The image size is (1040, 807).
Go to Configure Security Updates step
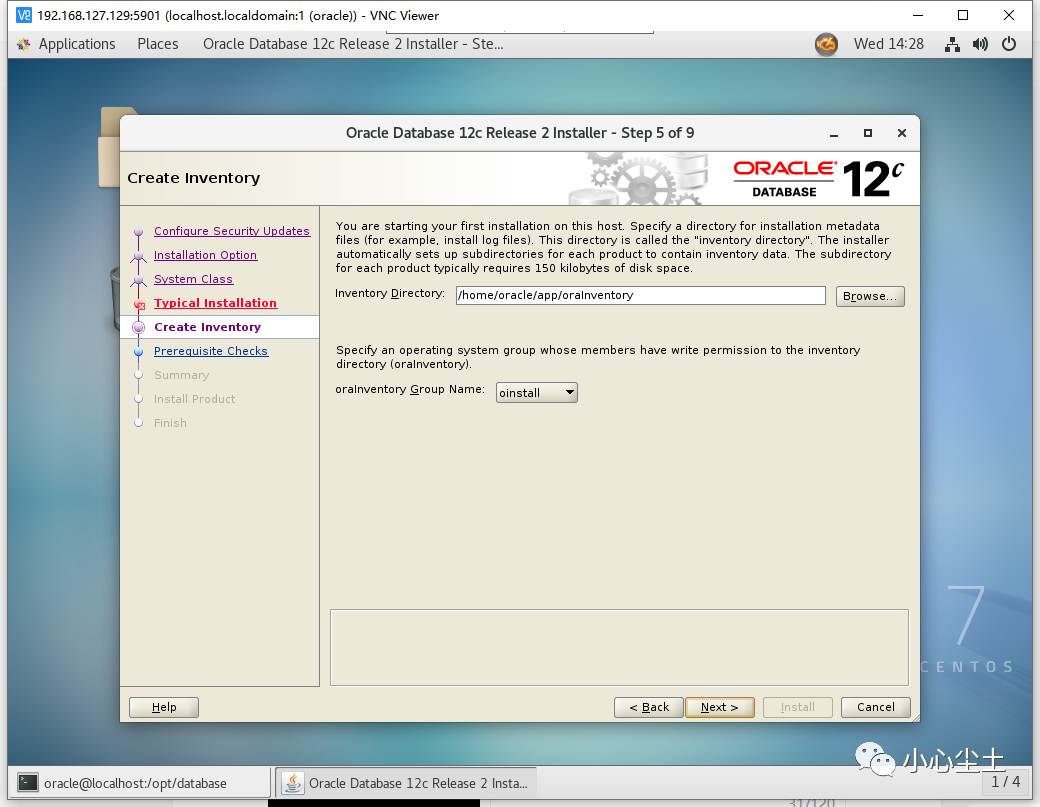tap(231, 231)
